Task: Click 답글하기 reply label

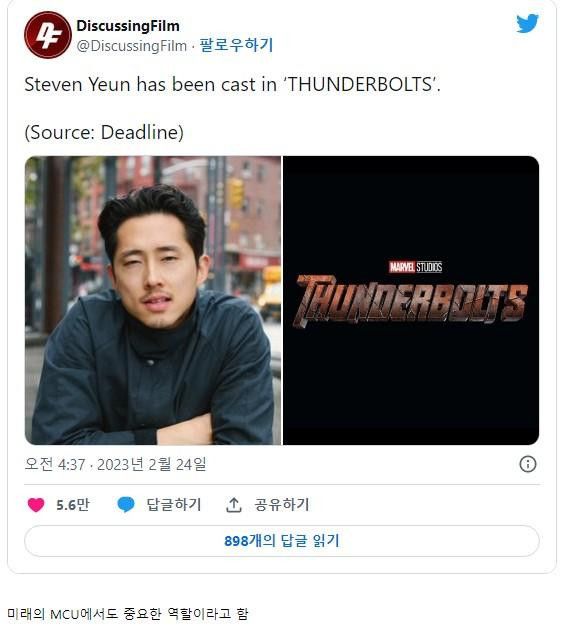Action: (173, 505)
